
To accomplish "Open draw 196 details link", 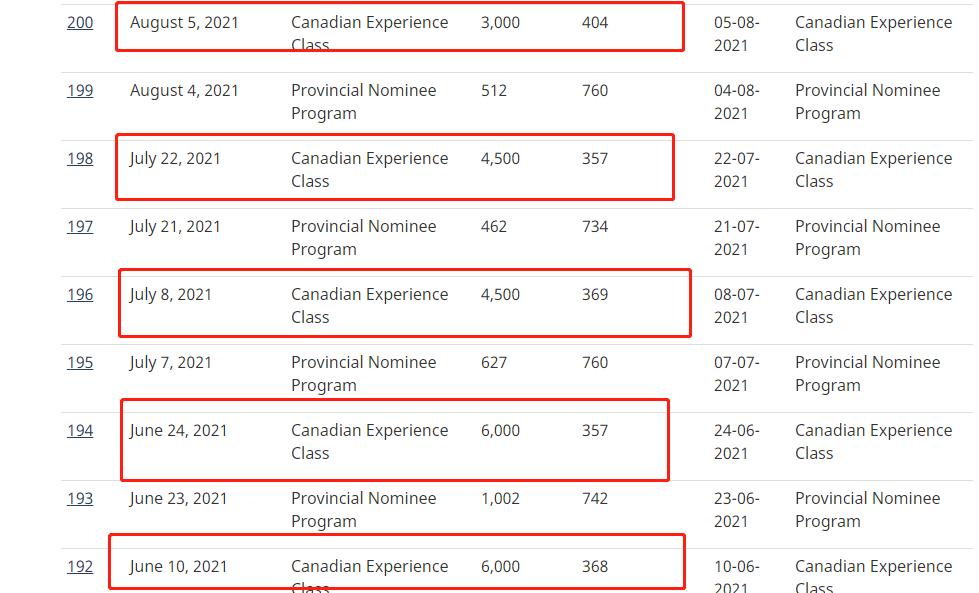I will point(80,294).
